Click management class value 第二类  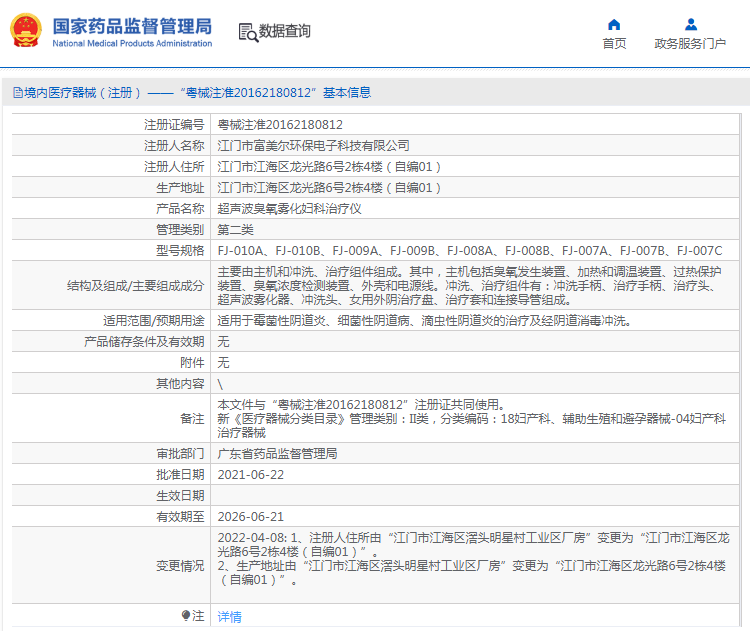point(235,230)
